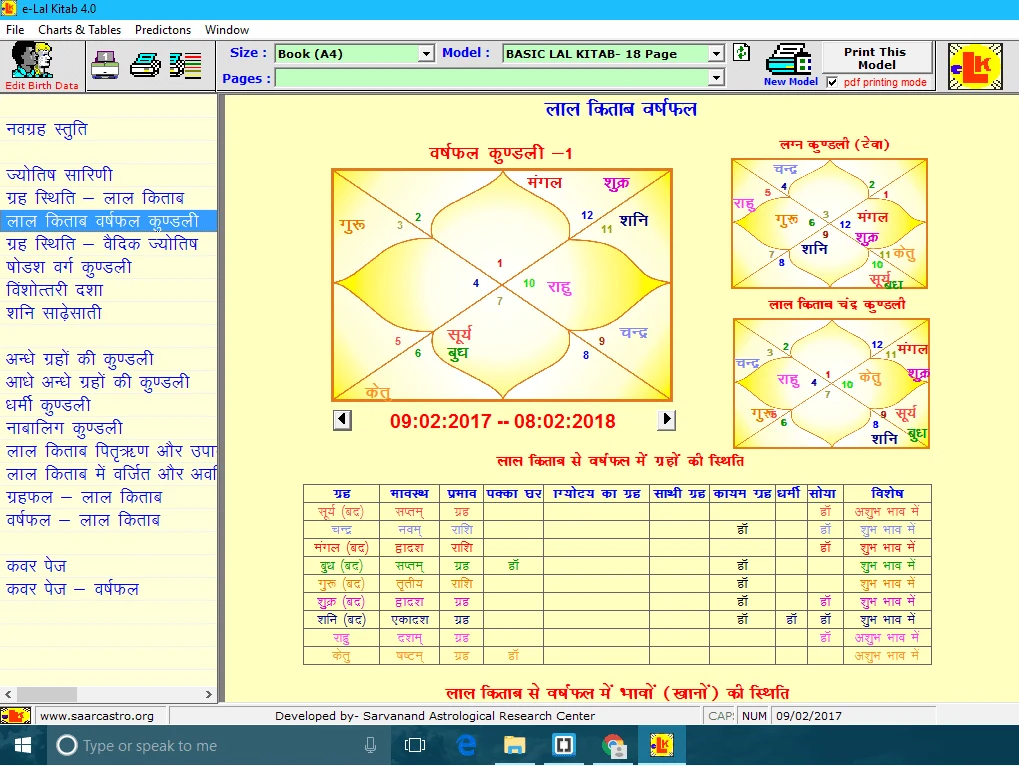This screenshot has width=1019, height=766.
Task: Open the File menu
Action: coord(15,30)
